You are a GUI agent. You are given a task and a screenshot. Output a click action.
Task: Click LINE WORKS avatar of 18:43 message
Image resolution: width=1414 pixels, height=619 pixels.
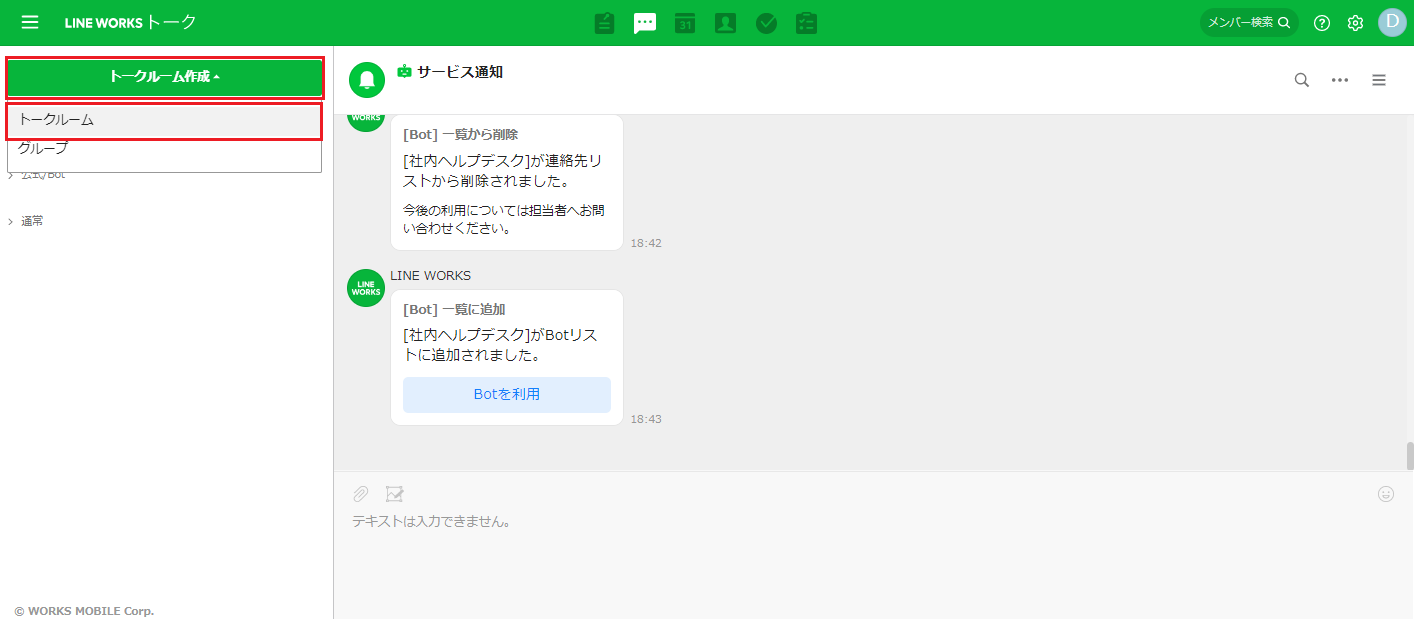(366, 288)
